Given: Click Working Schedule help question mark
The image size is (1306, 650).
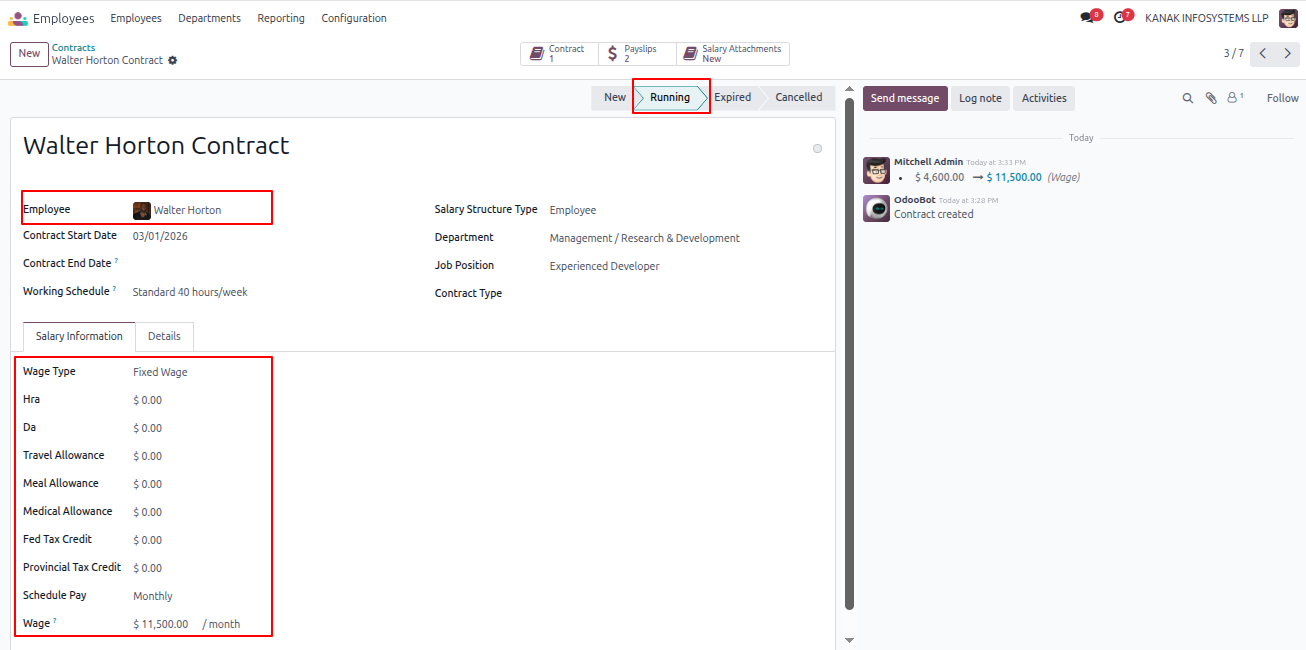Looking at the screenshot, I should 116,289.
